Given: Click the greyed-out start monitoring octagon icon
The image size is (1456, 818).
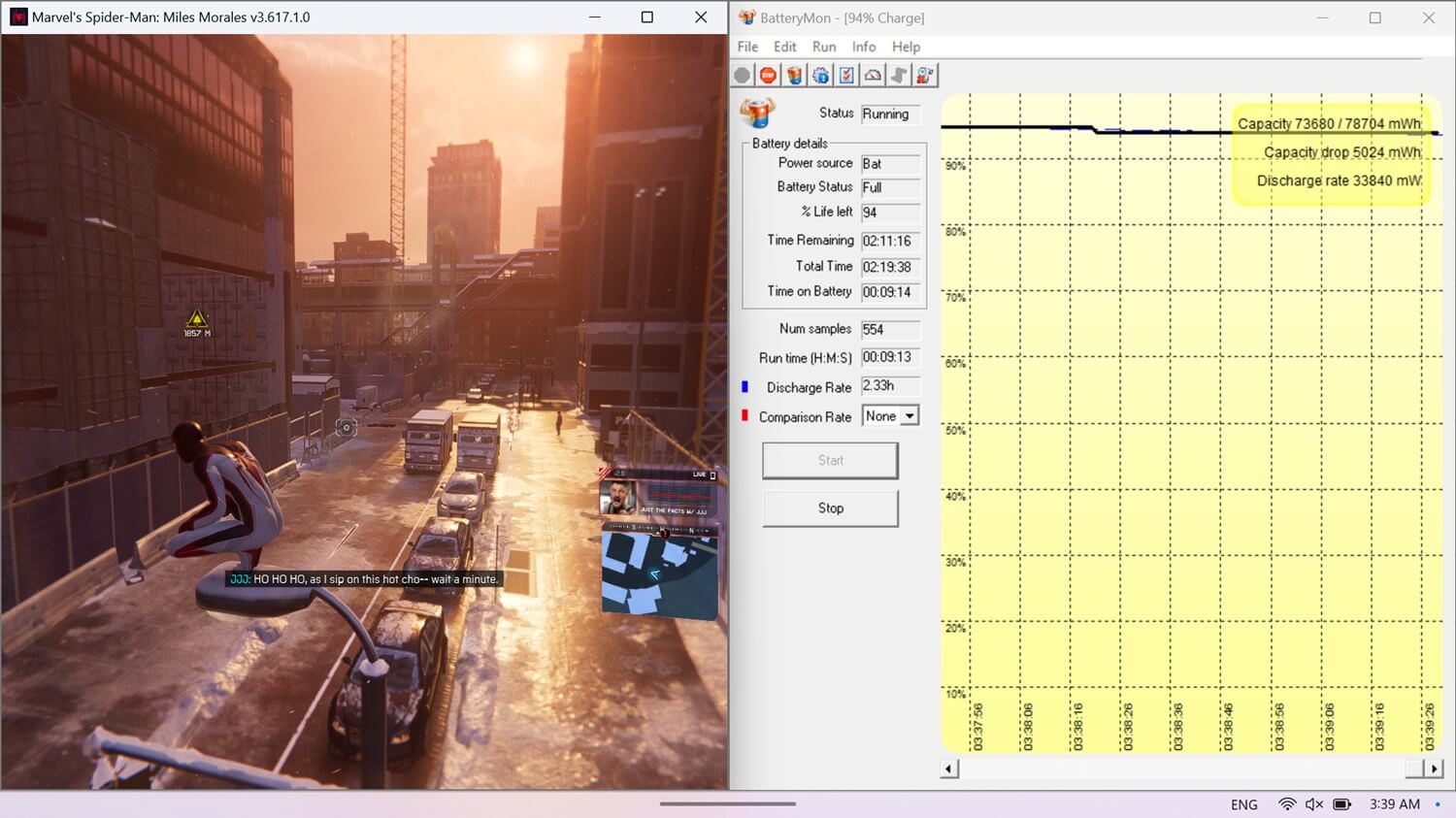Looking at the screenshot, I should pos(743,76).
